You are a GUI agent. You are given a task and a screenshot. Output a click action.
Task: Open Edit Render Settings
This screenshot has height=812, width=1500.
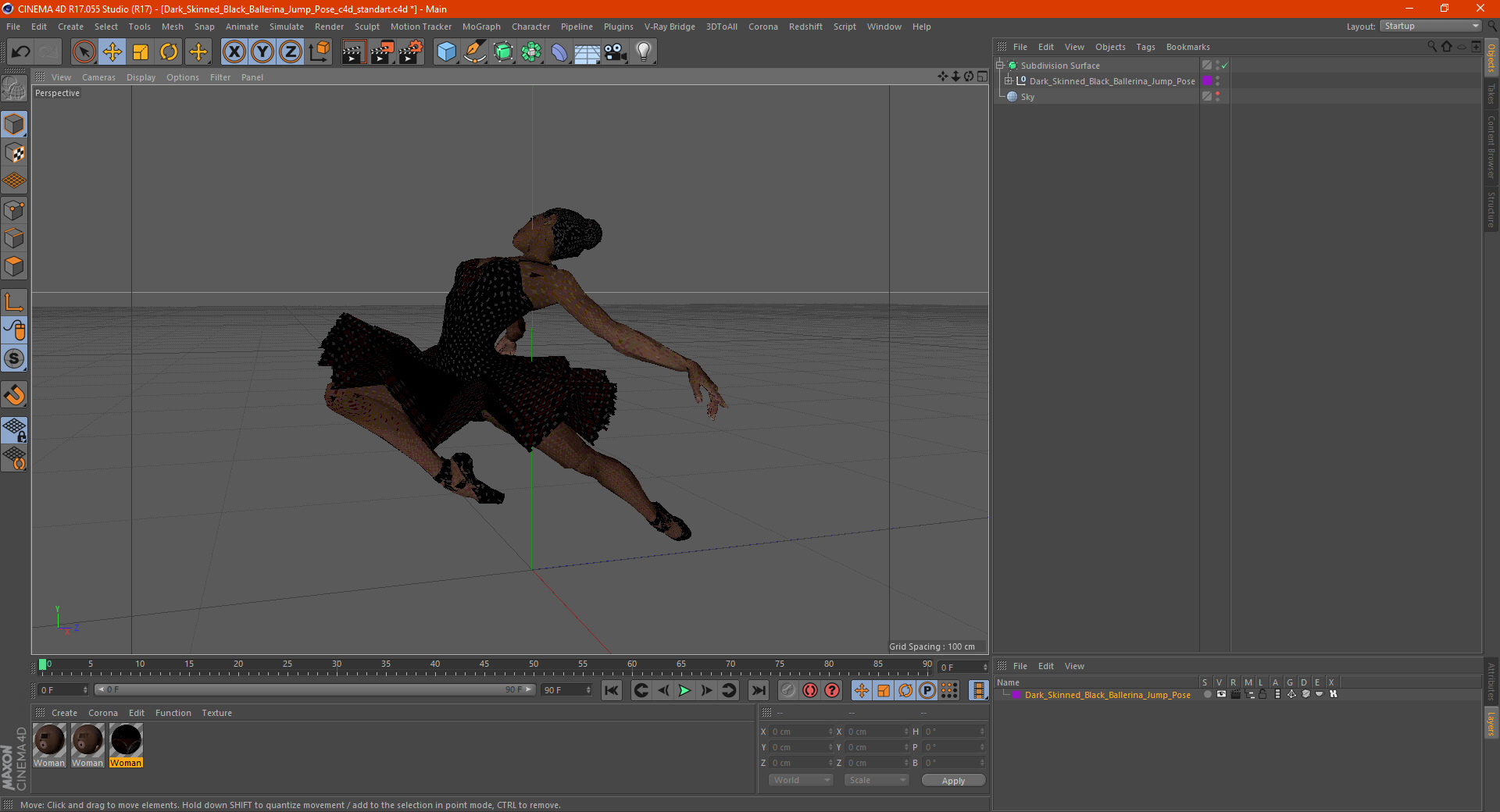(x=411, y=52)
